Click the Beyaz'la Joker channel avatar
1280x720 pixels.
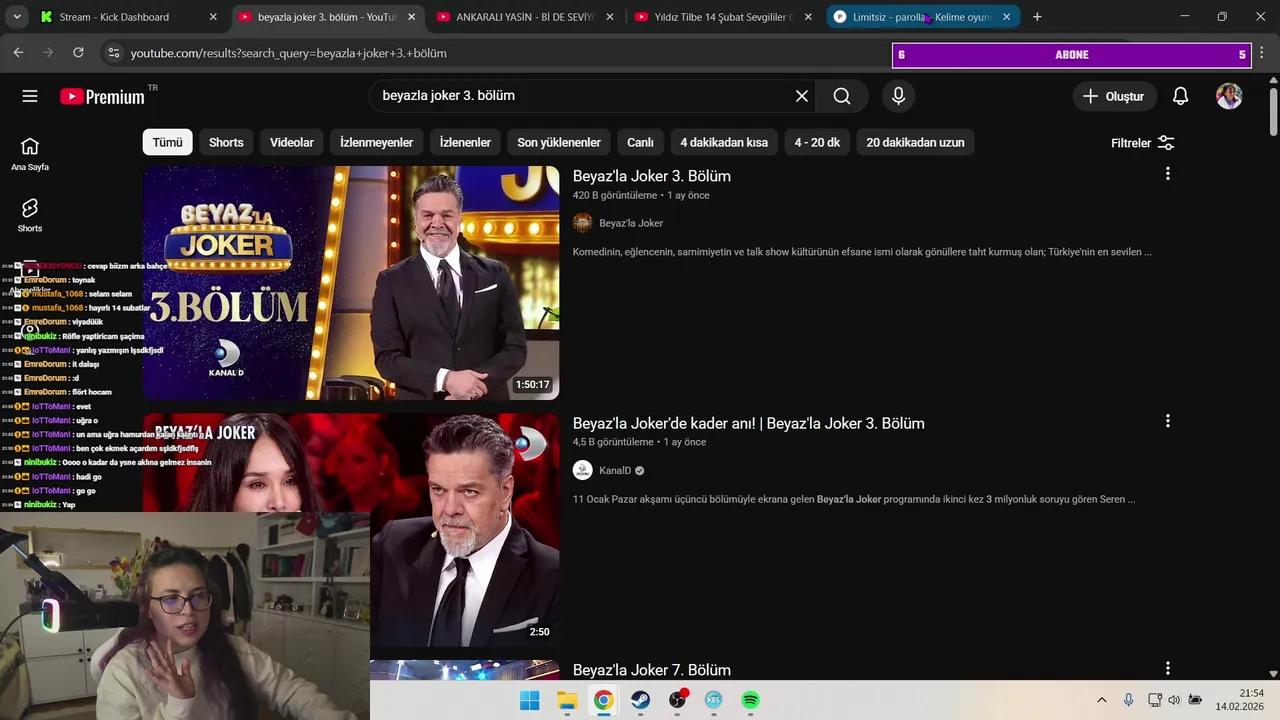(x=582, y=223)
